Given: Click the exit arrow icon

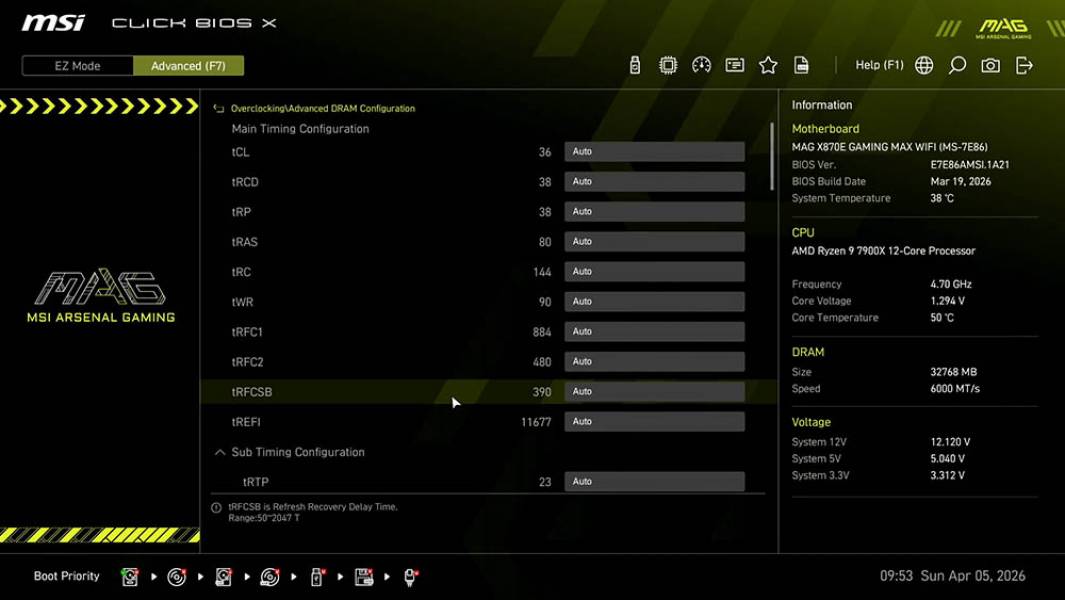Looking at the screenshot, I should pos(1022,64).
